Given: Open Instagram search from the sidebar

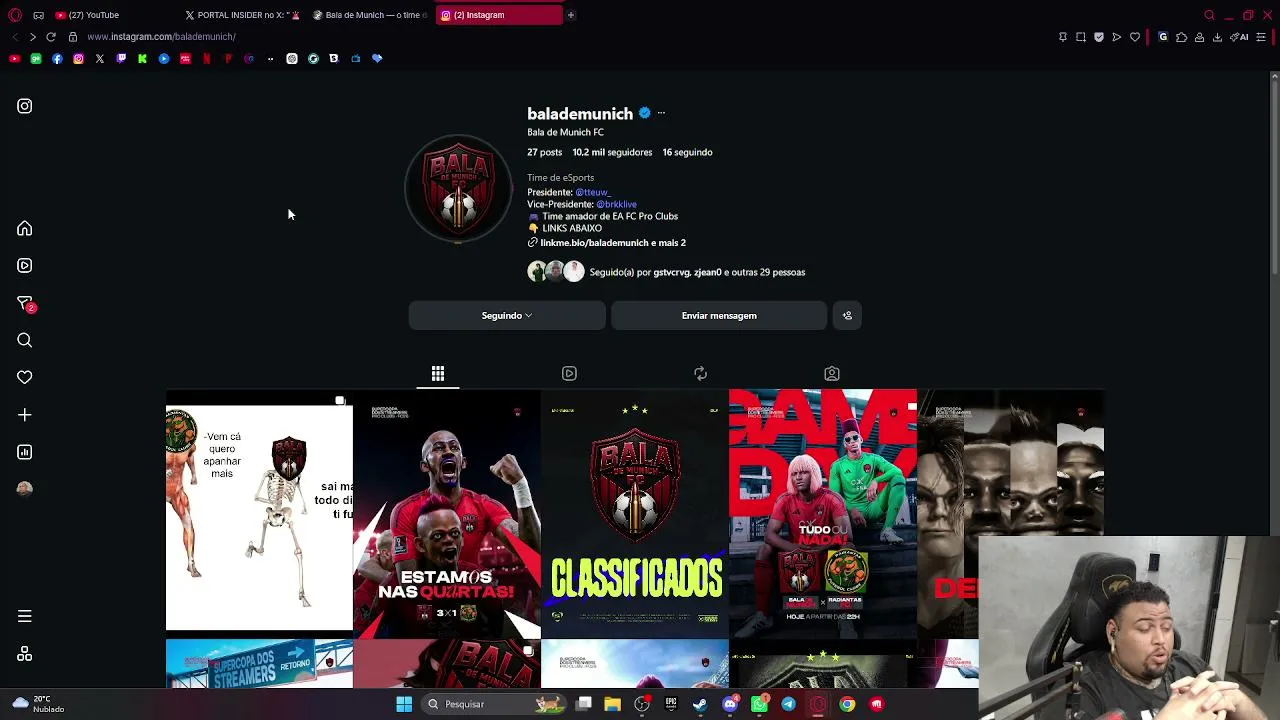Looking at the screenshot, I should coord(24,340).
